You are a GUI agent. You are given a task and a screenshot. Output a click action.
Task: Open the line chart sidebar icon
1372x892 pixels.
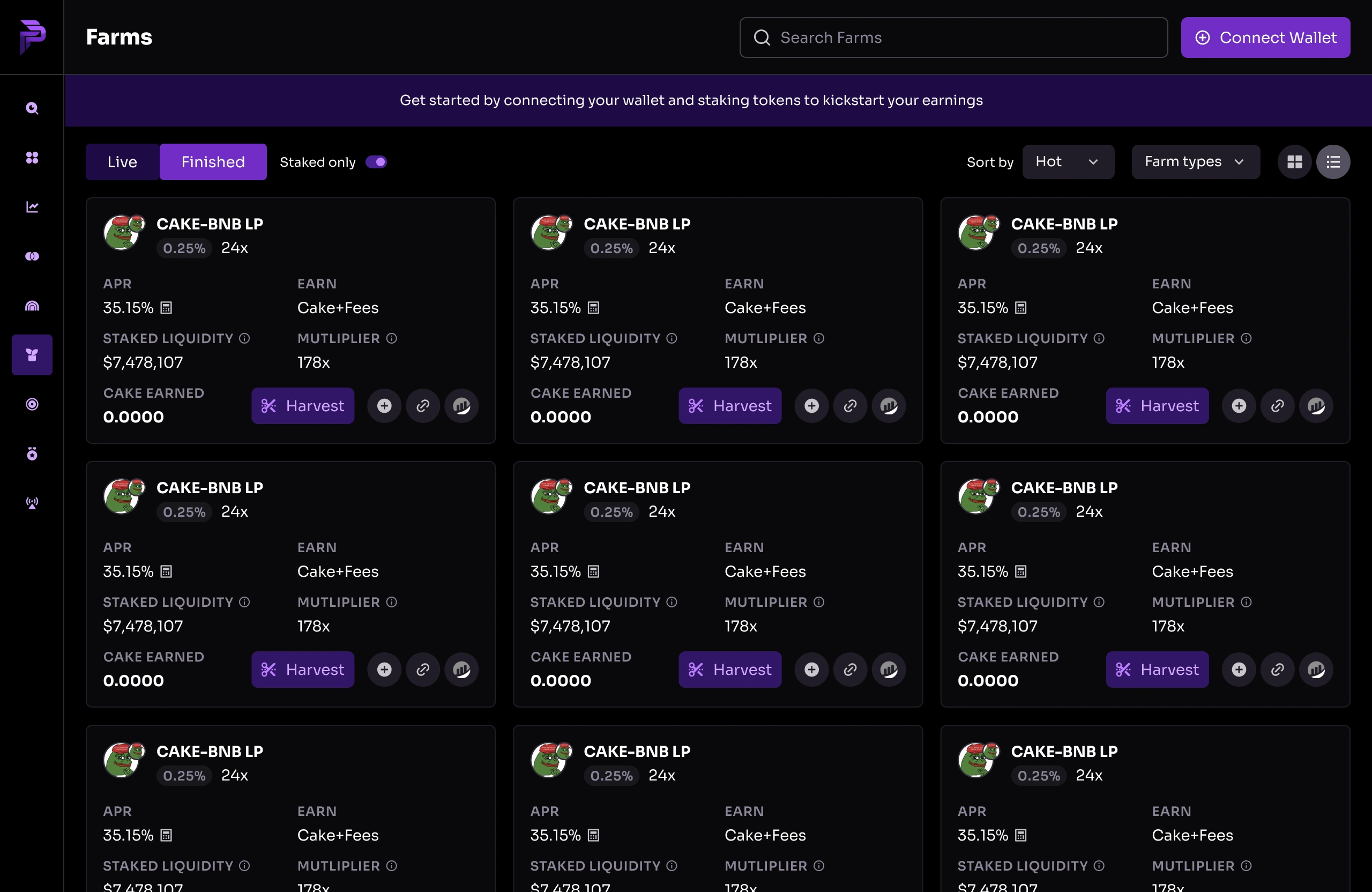click(x=32, y=207)
